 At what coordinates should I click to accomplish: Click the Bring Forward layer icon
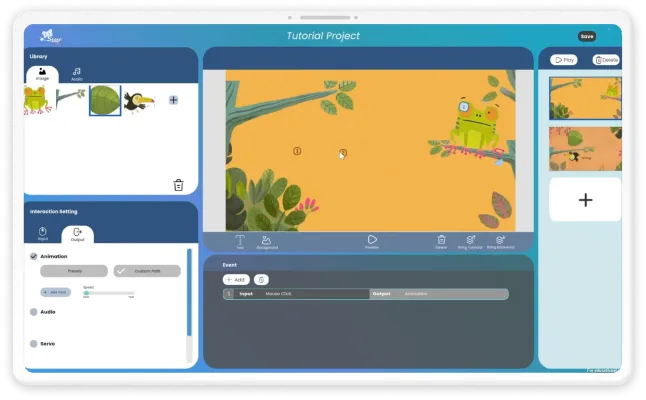470,241
